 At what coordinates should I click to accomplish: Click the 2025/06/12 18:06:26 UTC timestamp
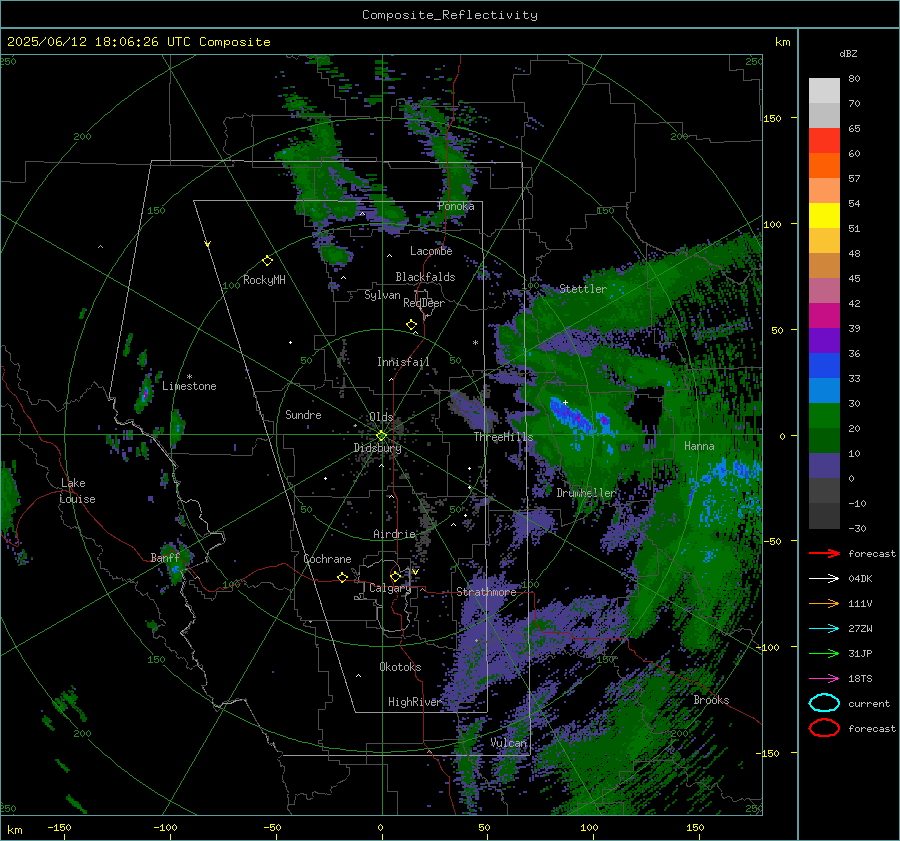coord(138,42)
